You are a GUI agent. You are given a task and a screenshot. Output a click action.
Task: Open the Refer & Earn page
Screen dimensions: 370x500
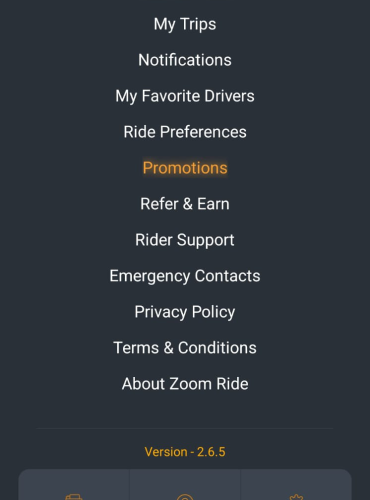[185, 204]
